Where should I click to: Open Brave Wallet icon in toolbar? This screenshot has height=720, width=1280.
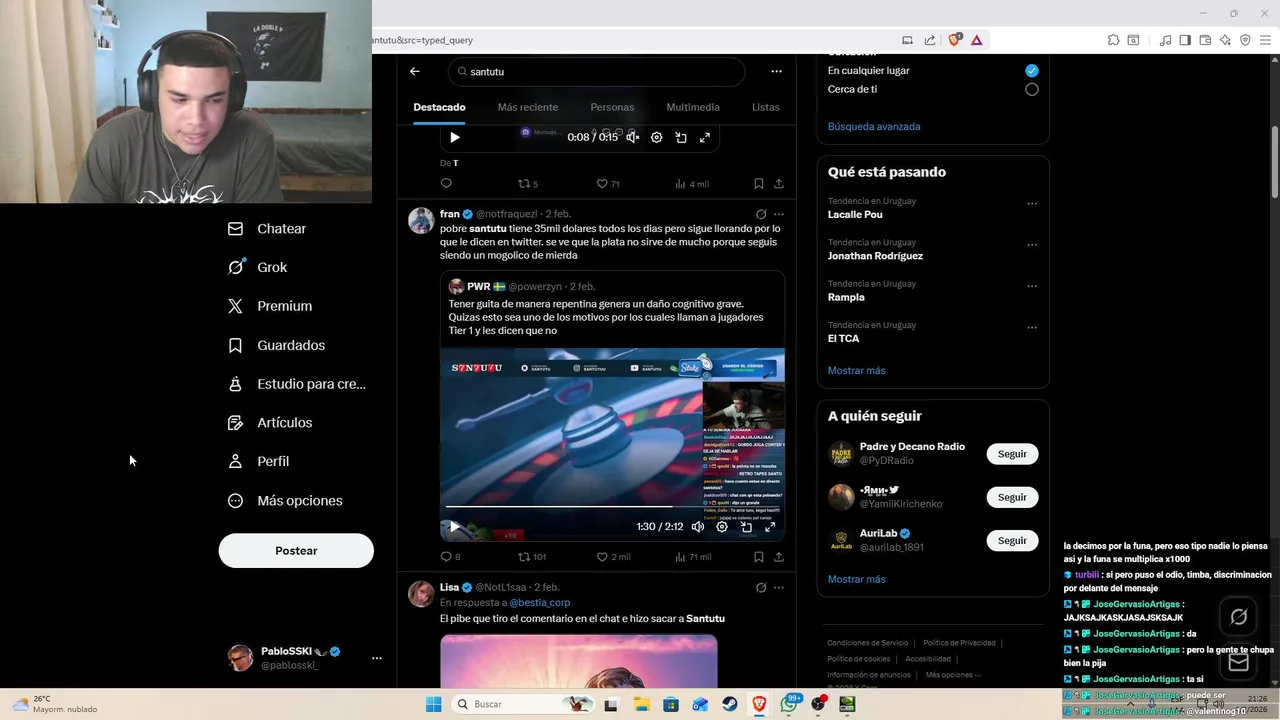click(1205, 40)
